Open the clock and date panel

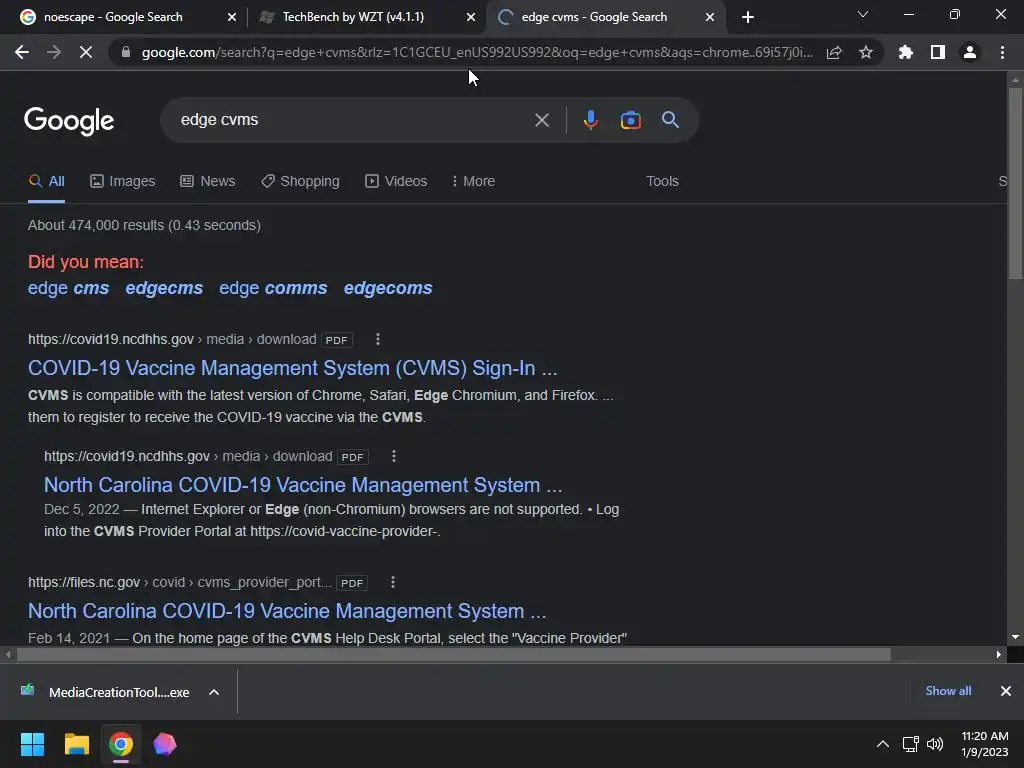tap(985, 744)
